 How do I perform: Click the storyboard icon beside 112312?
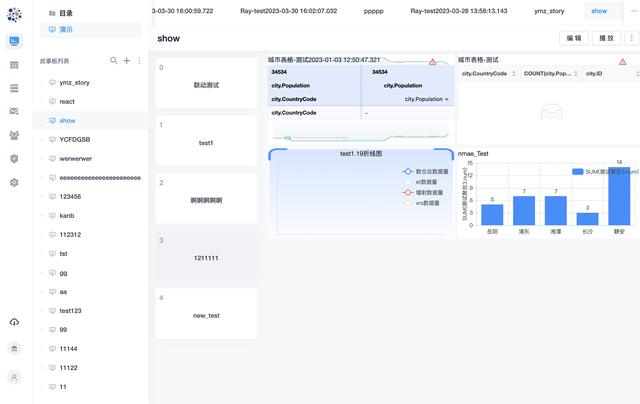(52, 235)
